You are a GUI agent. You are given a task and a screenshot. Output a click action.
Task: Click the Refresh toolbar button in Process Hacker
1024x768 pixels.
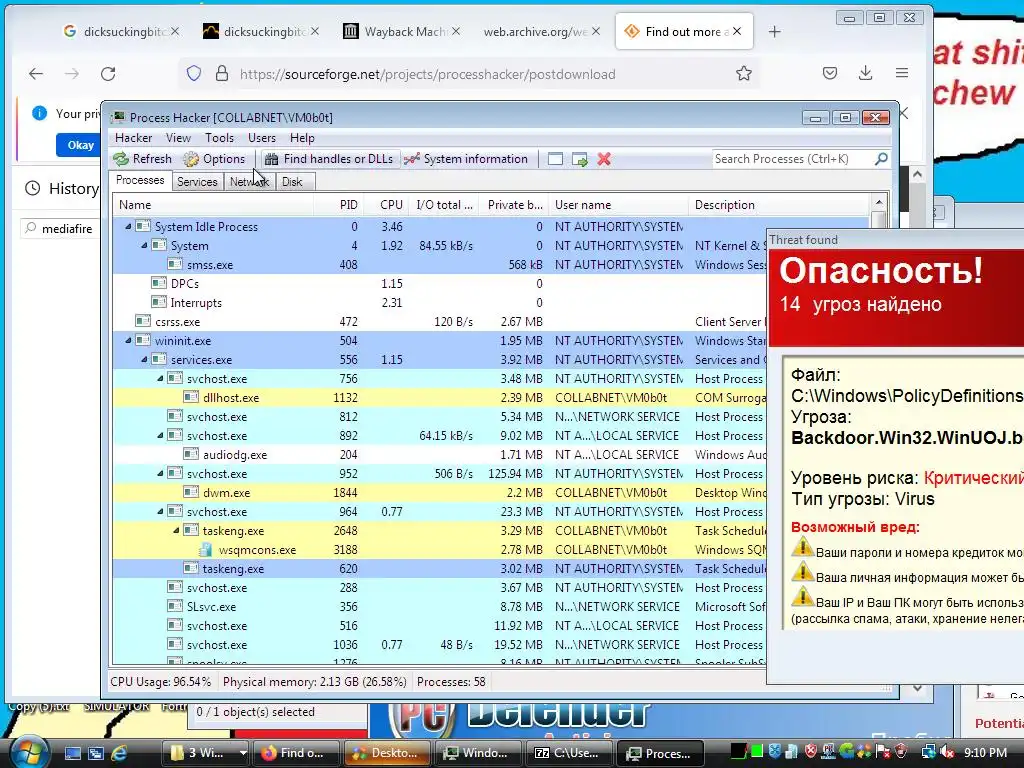coord(142,159)
